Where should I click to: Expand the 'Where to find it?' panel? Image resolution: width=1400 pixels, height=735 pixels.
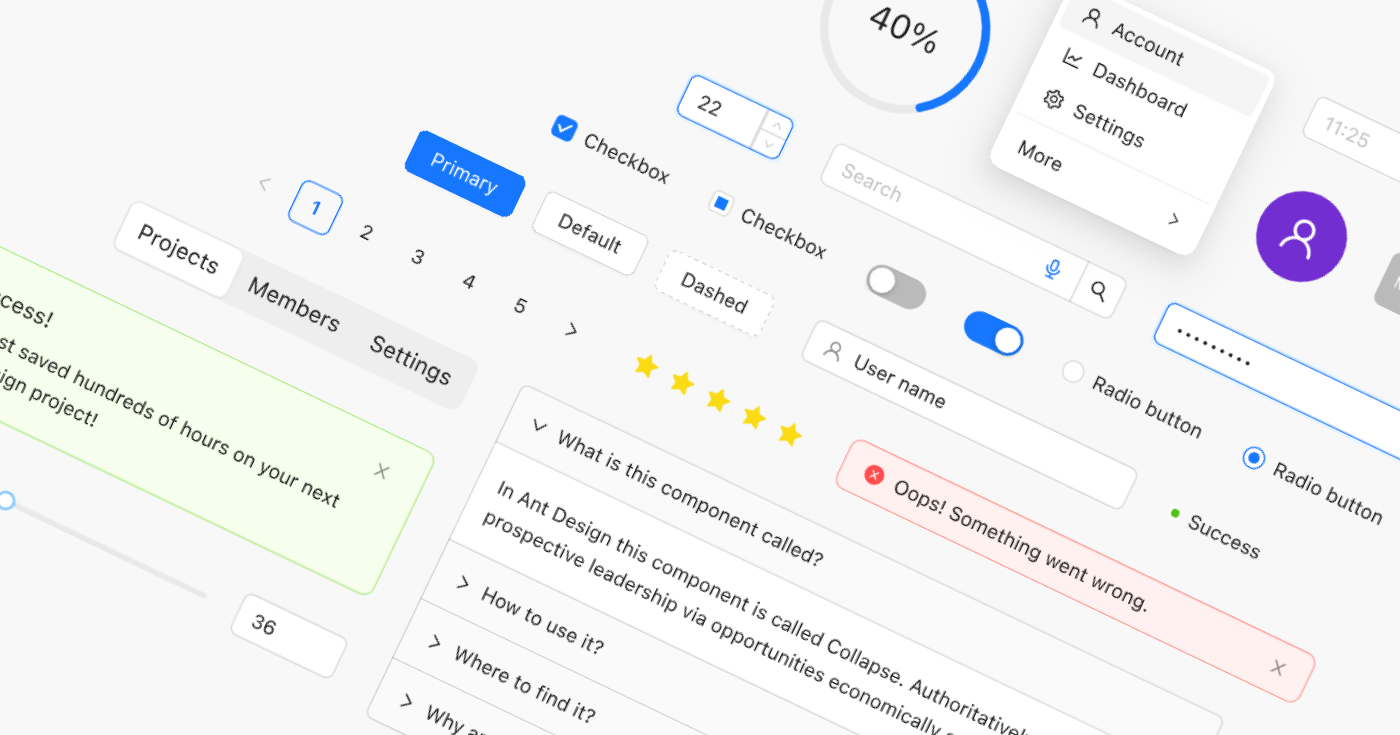click(434, 641)
